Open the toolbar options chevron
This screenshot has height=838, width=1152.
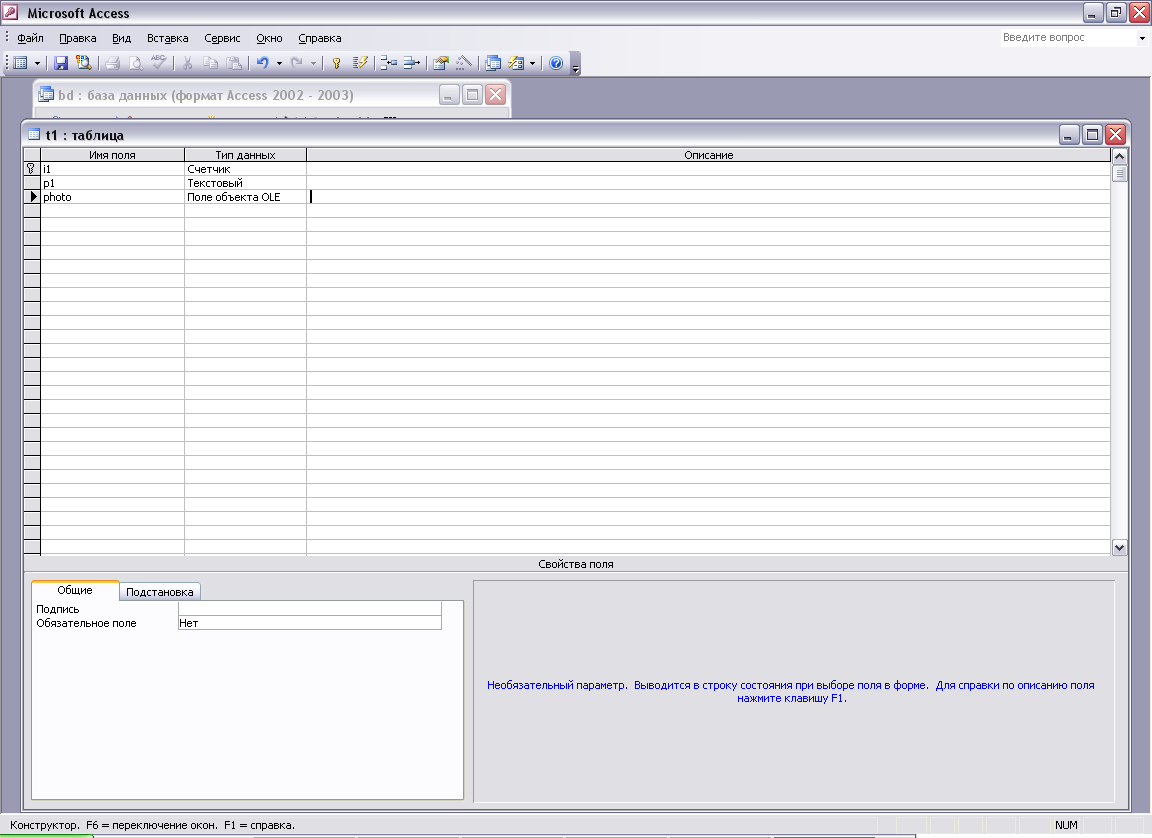pos(575,64)
